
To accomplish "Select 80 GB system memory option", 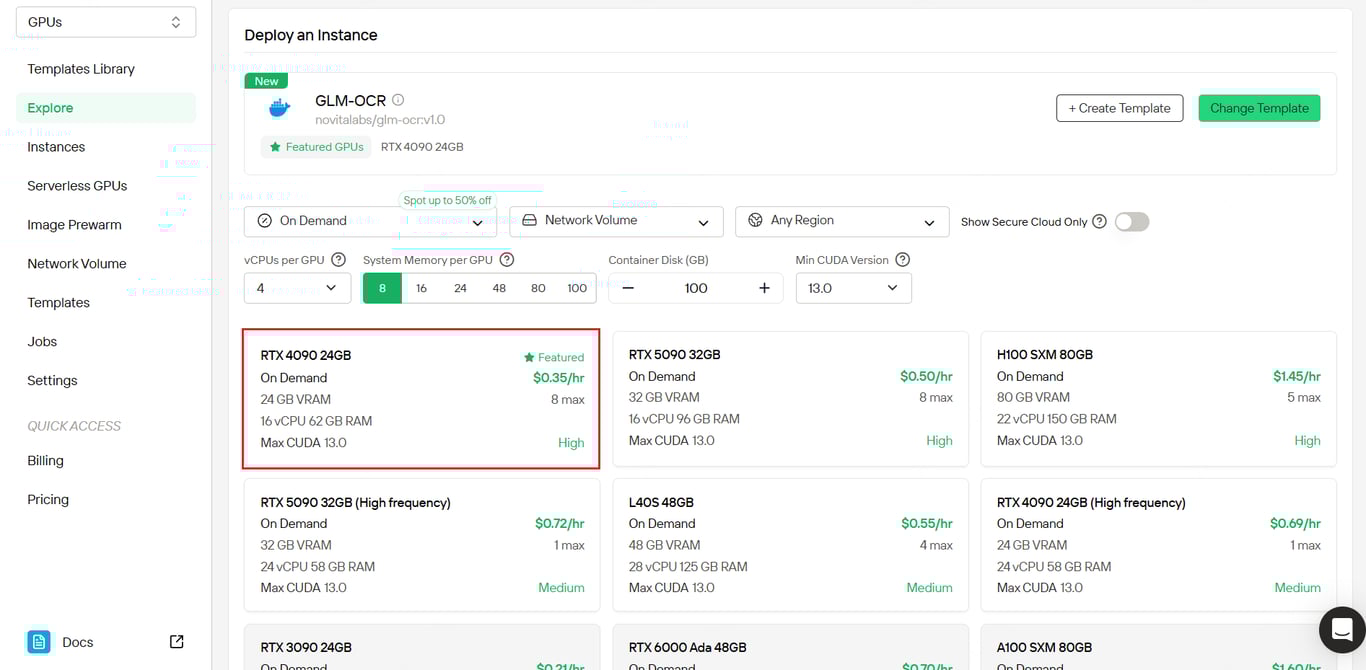I will 538,288.
